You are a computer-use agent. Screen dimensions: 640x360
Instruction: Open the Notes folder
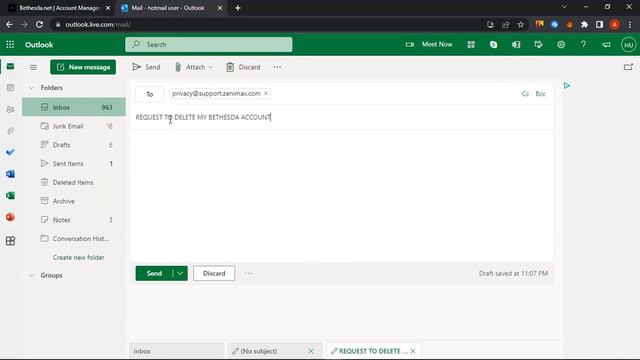click(74, 220)
